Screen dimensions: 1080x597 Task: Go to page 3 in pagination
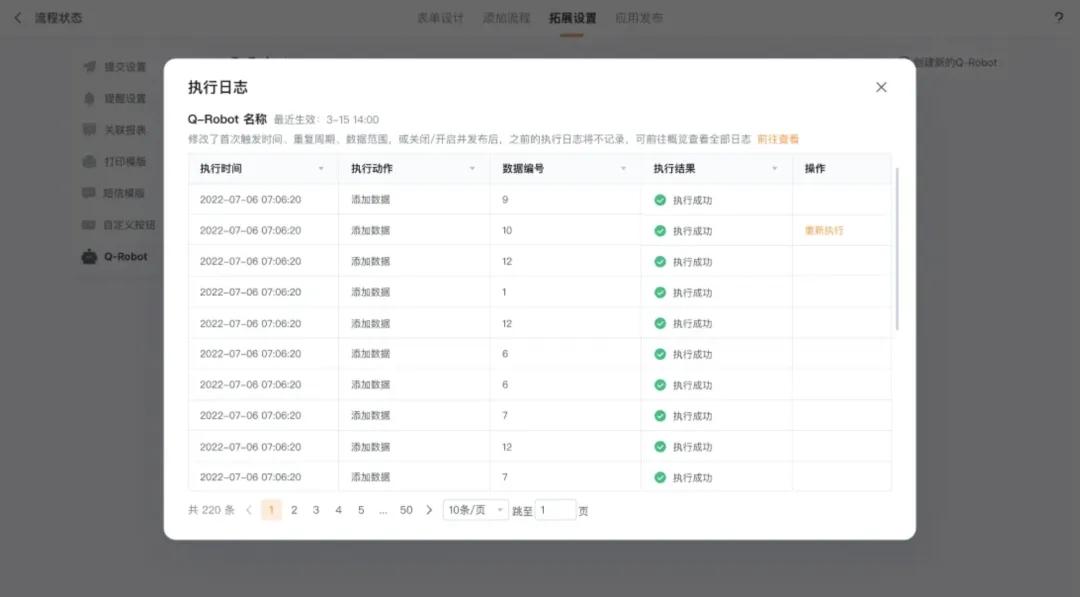pyautogui.click(x=316, y=510)
